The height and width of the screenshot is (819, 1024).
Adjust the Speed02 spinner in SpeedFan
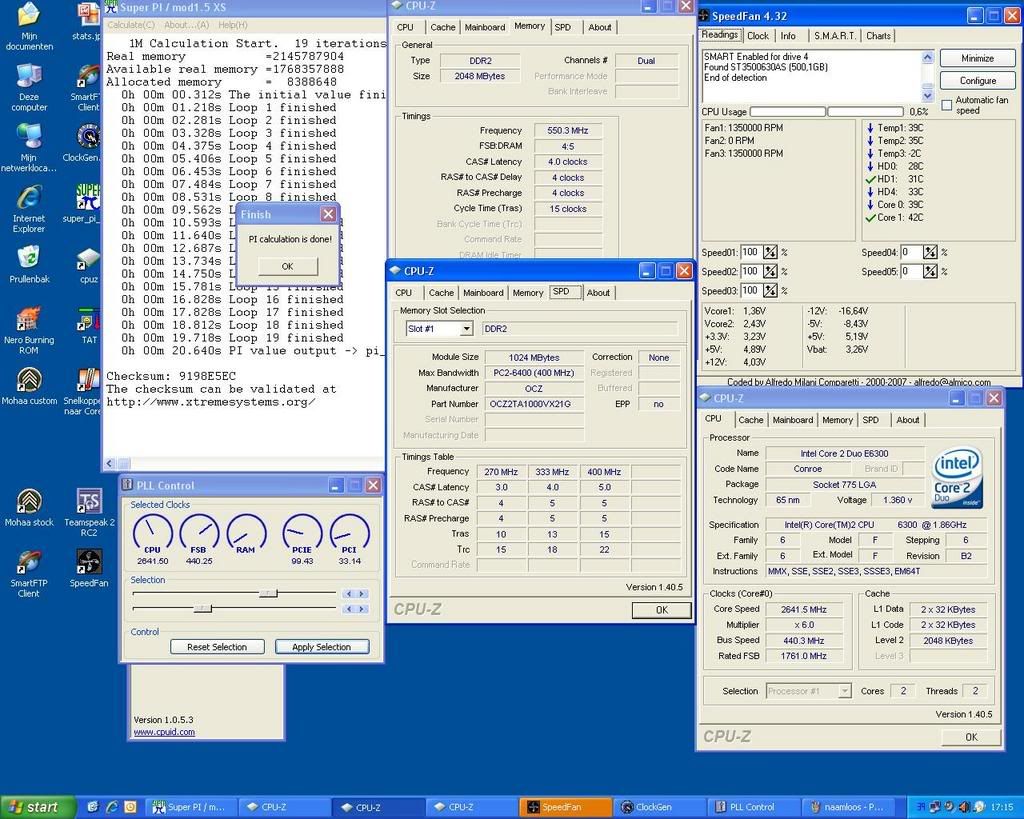770,271
